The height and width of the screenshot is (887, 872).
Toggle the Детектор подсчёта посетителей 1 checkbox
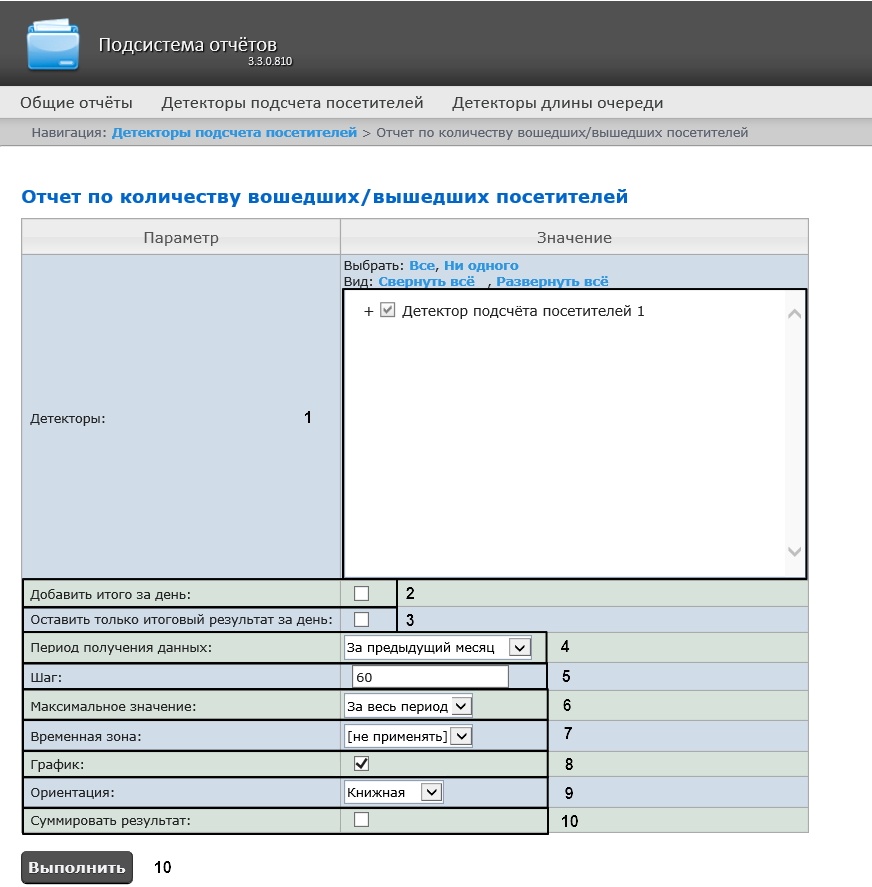click(x=388, y=311)
